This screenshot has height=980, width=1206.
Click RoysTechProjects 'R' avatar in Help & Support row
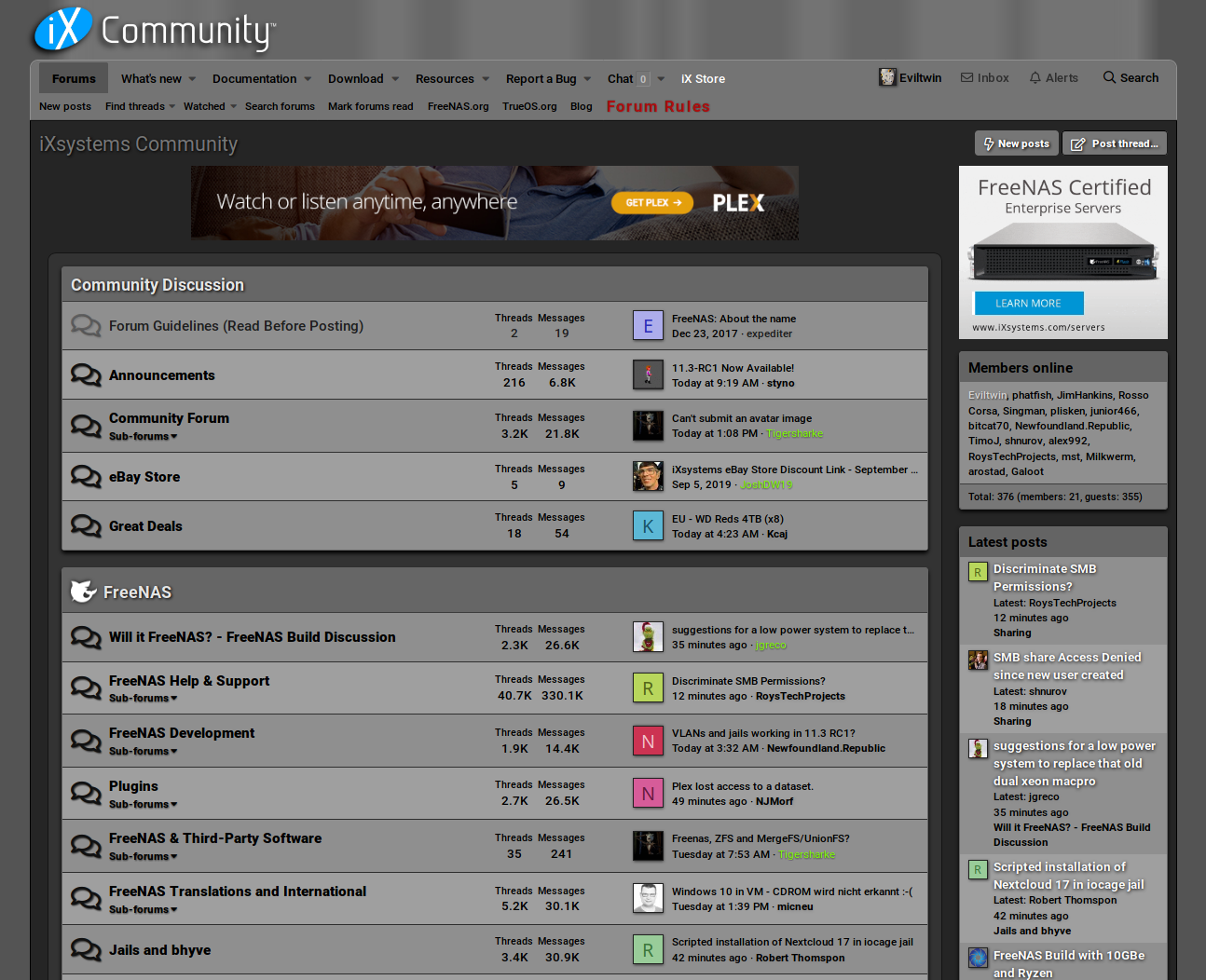(x=648, y=688)
